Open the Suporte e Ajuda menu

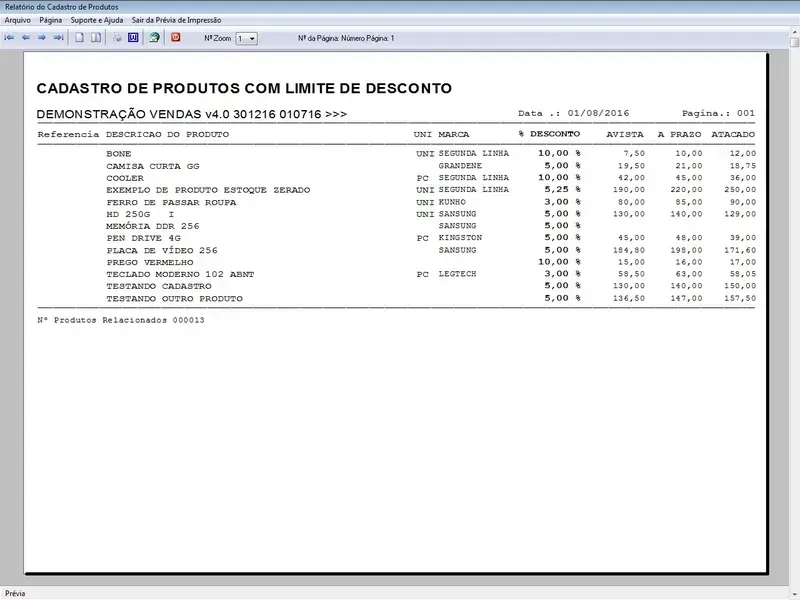(x=97, y=20)
